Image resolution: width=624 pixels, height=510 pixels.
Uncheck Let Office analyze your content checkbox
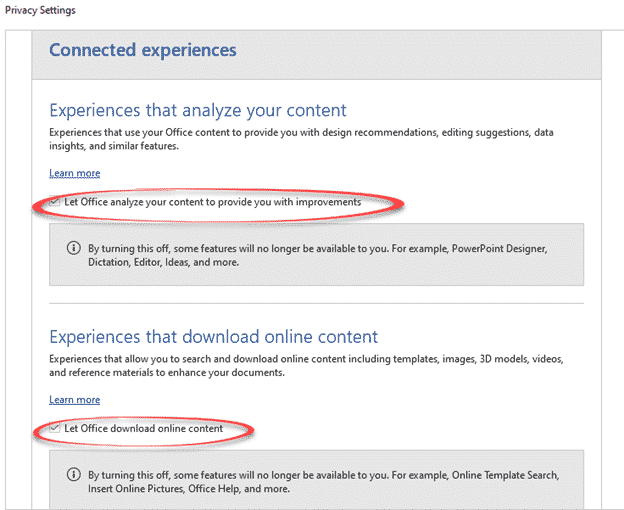56,202
